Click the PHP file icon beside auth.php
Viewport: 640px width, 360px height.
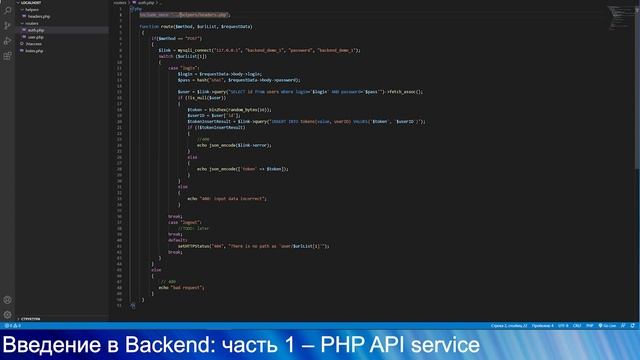tap(24, 30)
